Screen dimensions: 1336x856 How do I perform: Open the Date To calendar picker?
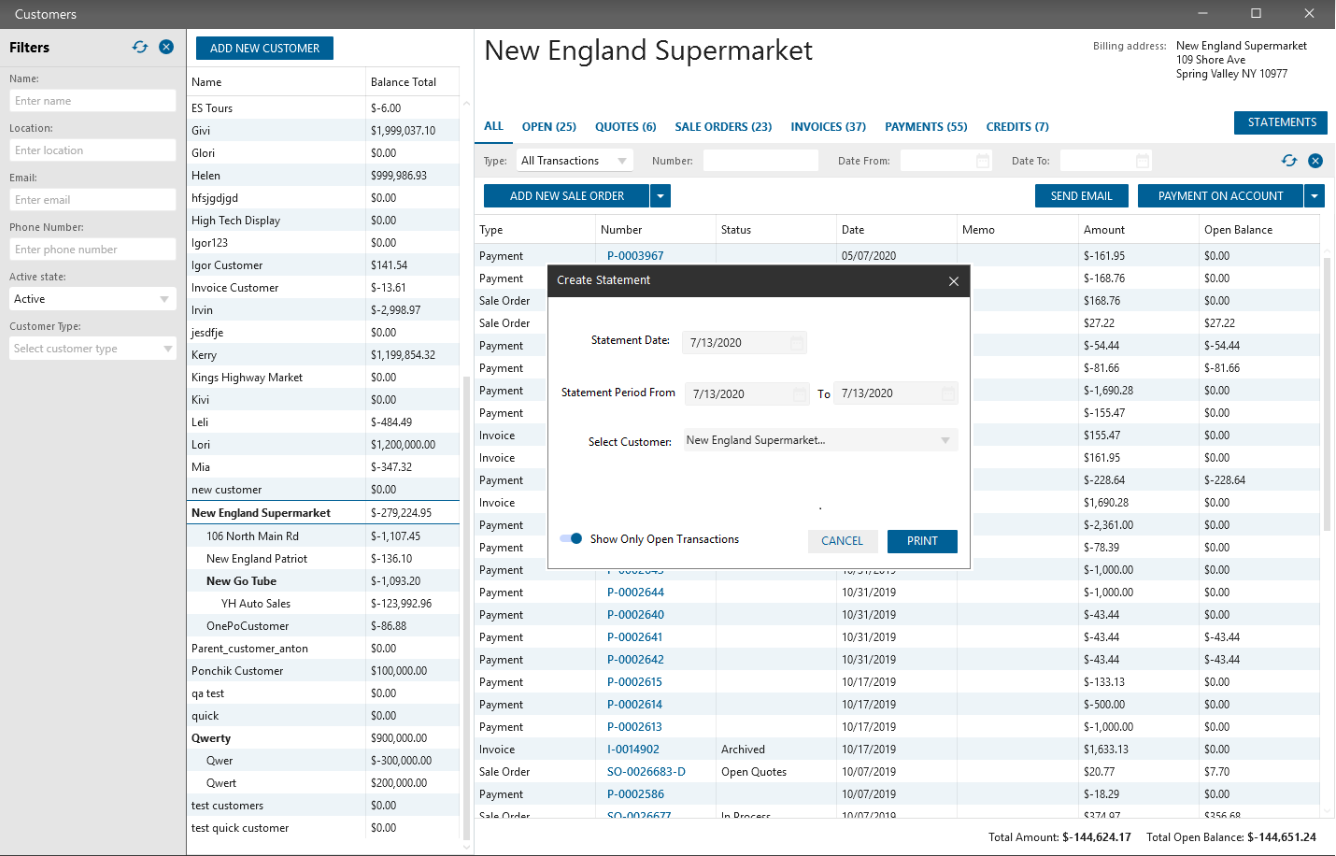1142,160
